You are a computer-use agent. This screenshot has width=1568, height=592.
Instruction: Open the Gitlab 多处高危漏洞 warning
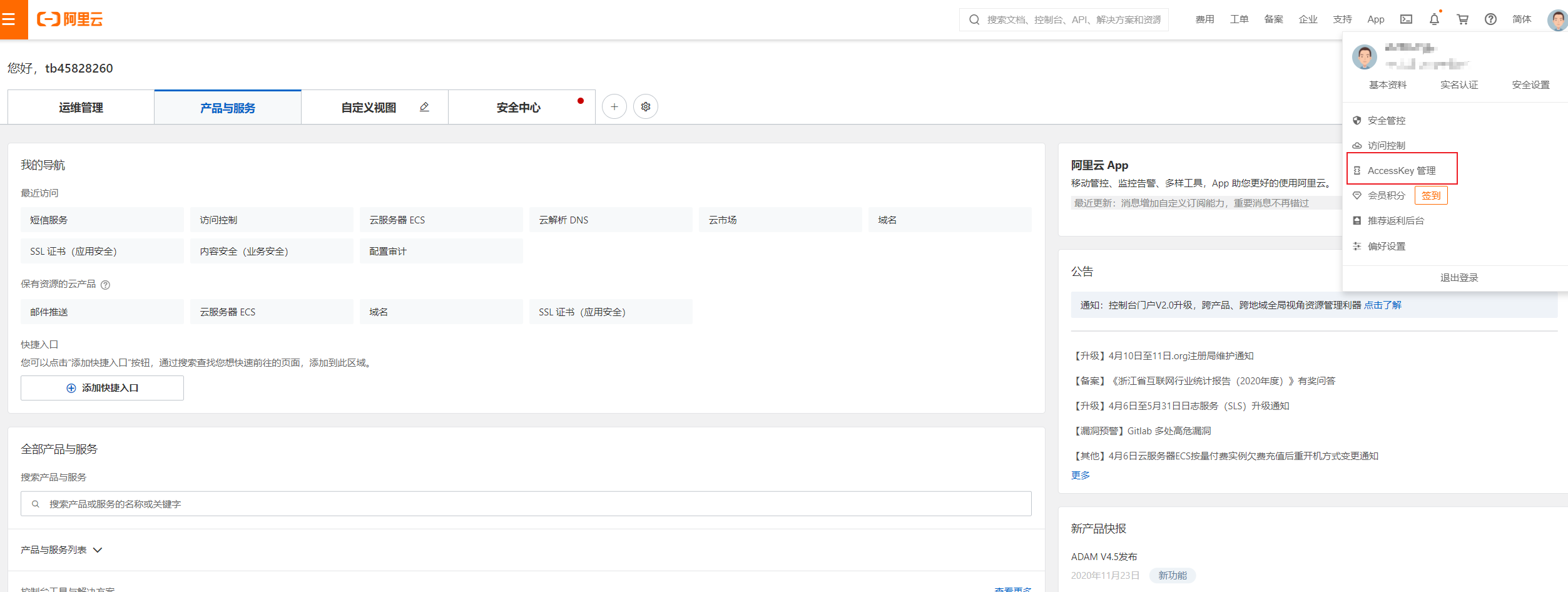click(1141, 431)
